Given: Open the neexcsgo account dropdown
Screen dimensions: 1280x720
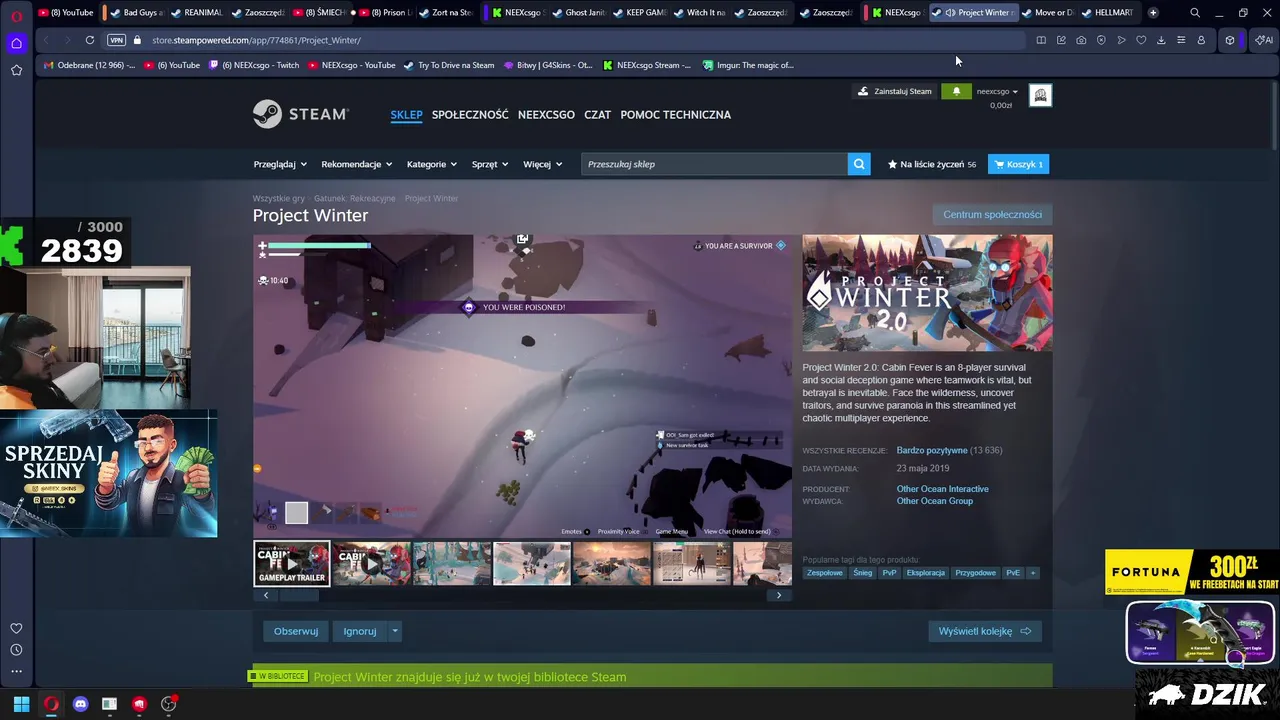Looking at the screenshot, I should click(997, 91).
